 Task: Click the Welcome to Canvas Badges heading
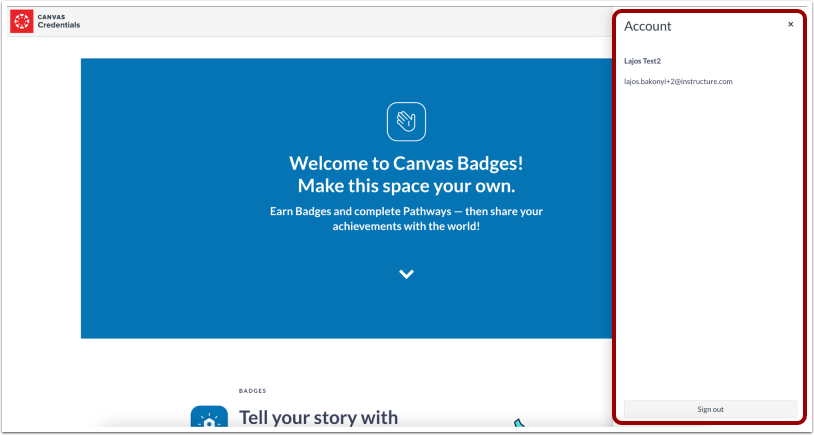pyautogui.click(x=406, y=163)
